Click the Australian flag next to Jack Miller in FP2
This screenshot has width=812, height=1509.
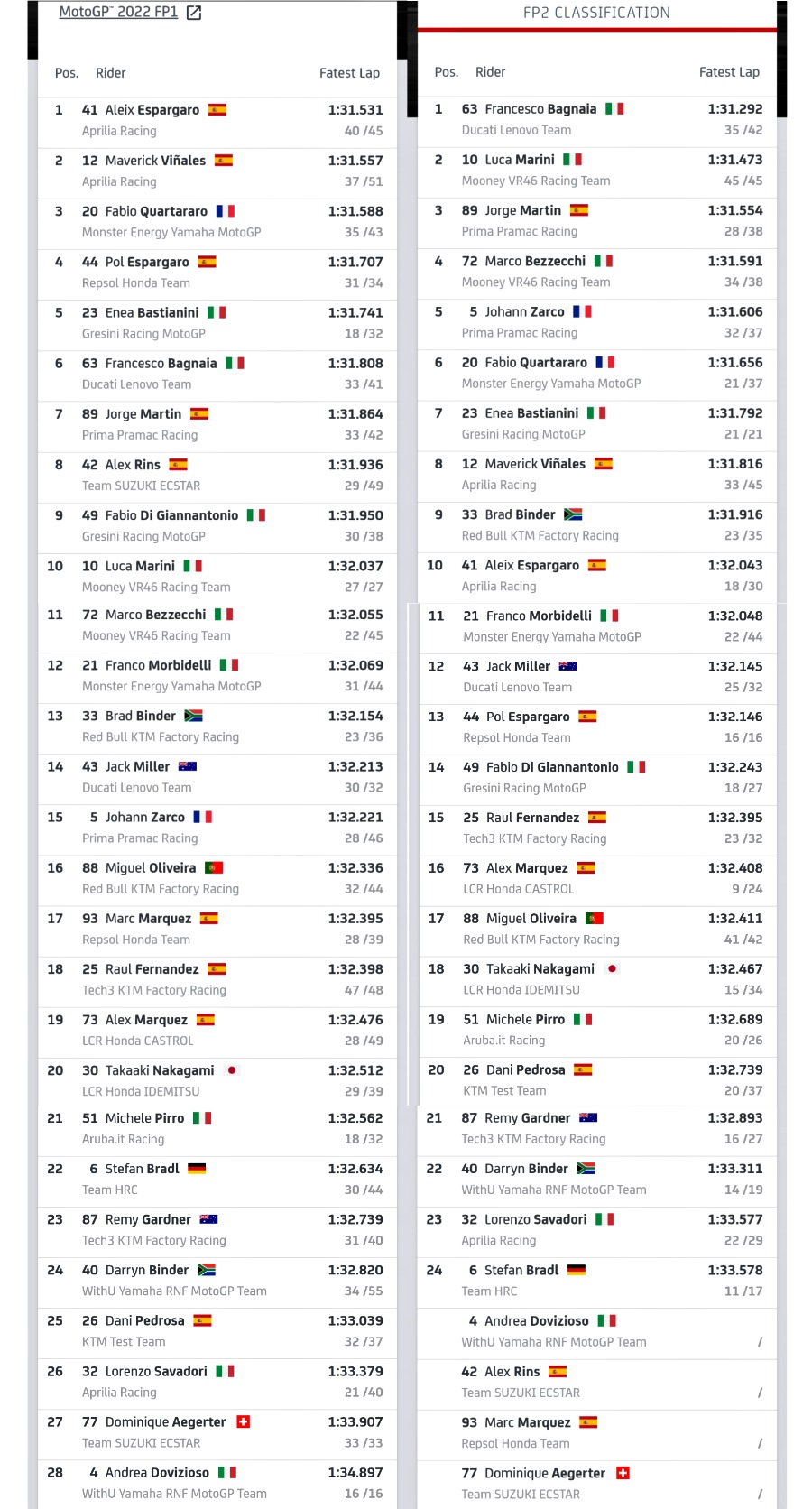point(568,666)
